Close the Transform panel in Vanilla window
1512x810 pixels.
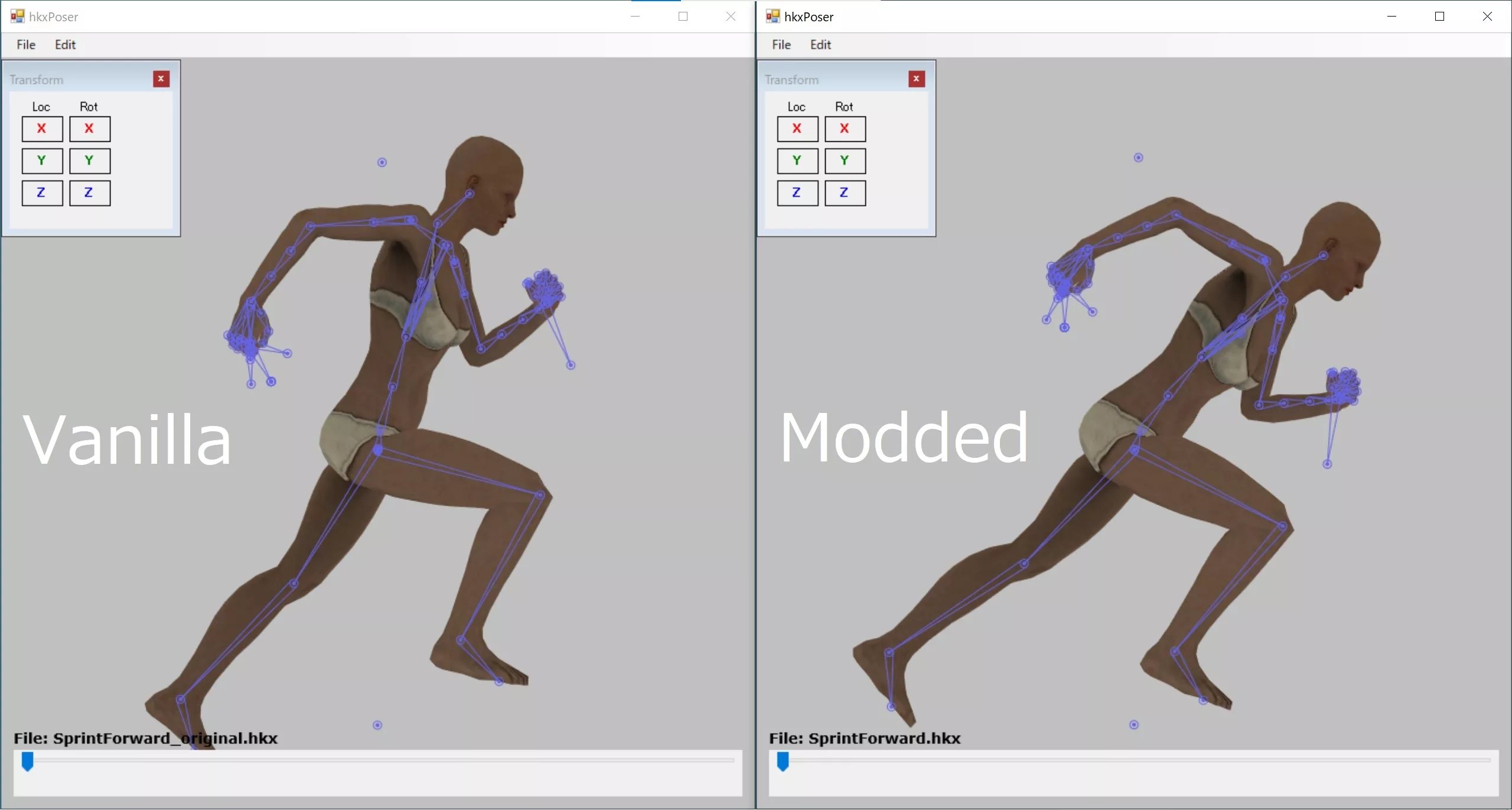pos(161,79)
